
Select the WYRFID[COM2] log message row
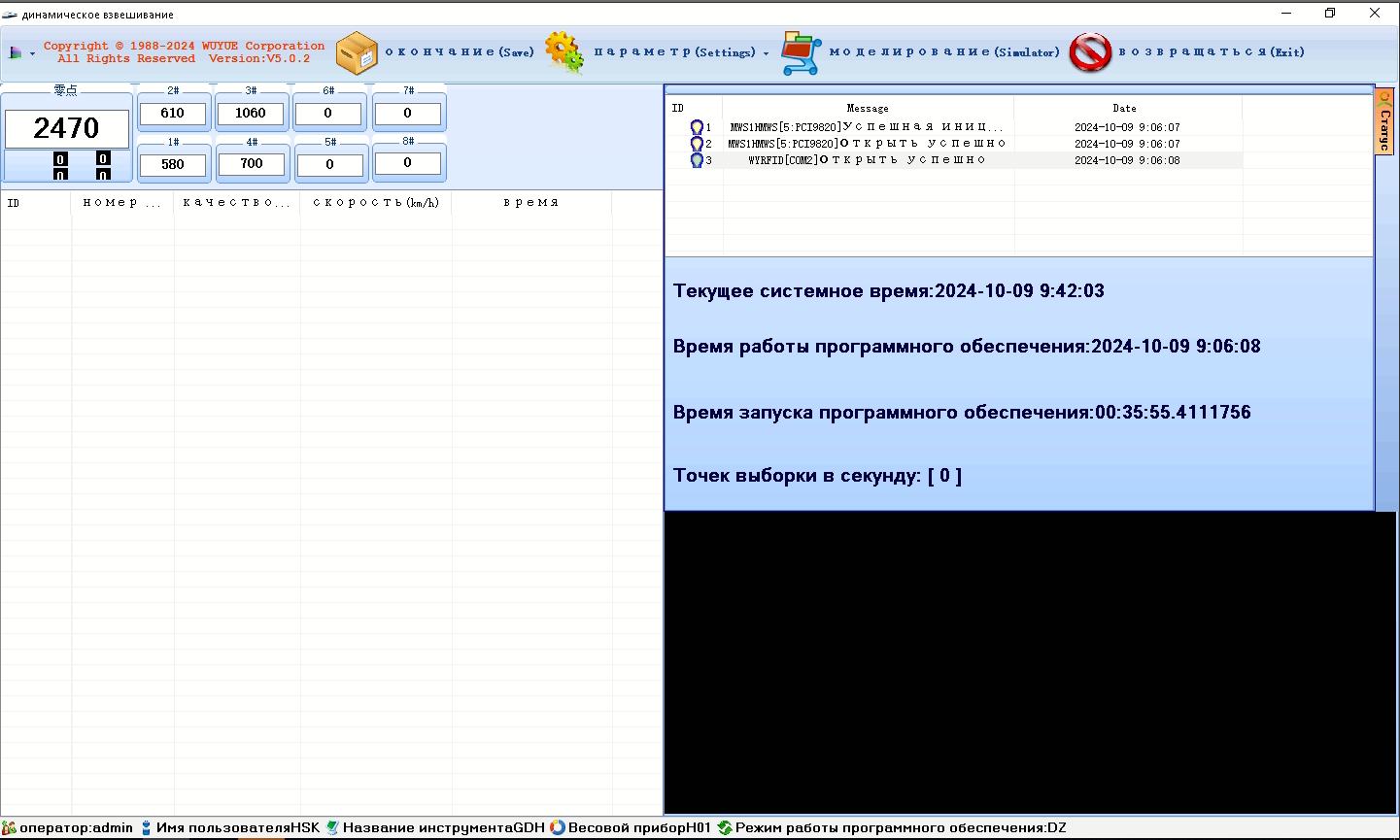click(x=867, y=160)
